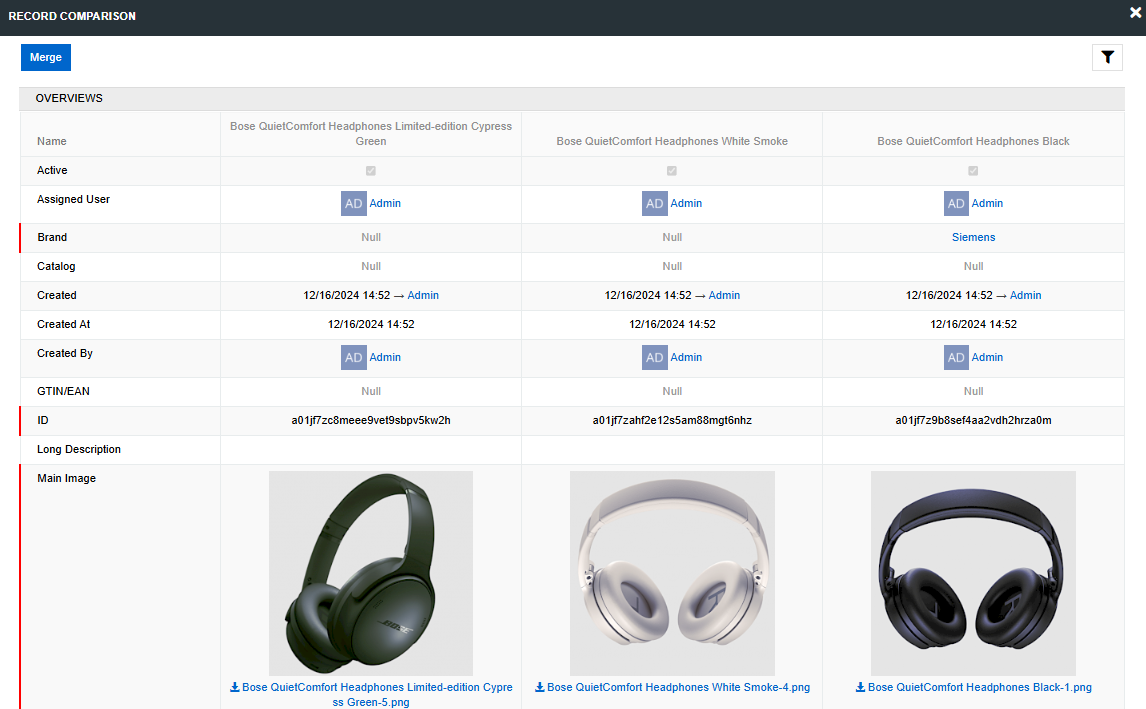Click ID value a01jf7zc8meee9vet9sbpv5kw2h

[x=371, y=420]
